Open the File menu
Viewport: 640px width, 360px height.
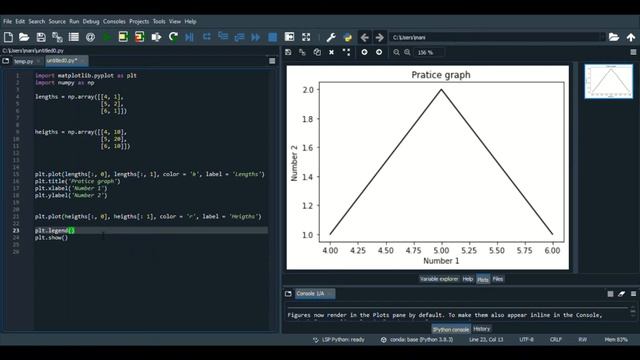pyautogui.click(x=7, y=21)
